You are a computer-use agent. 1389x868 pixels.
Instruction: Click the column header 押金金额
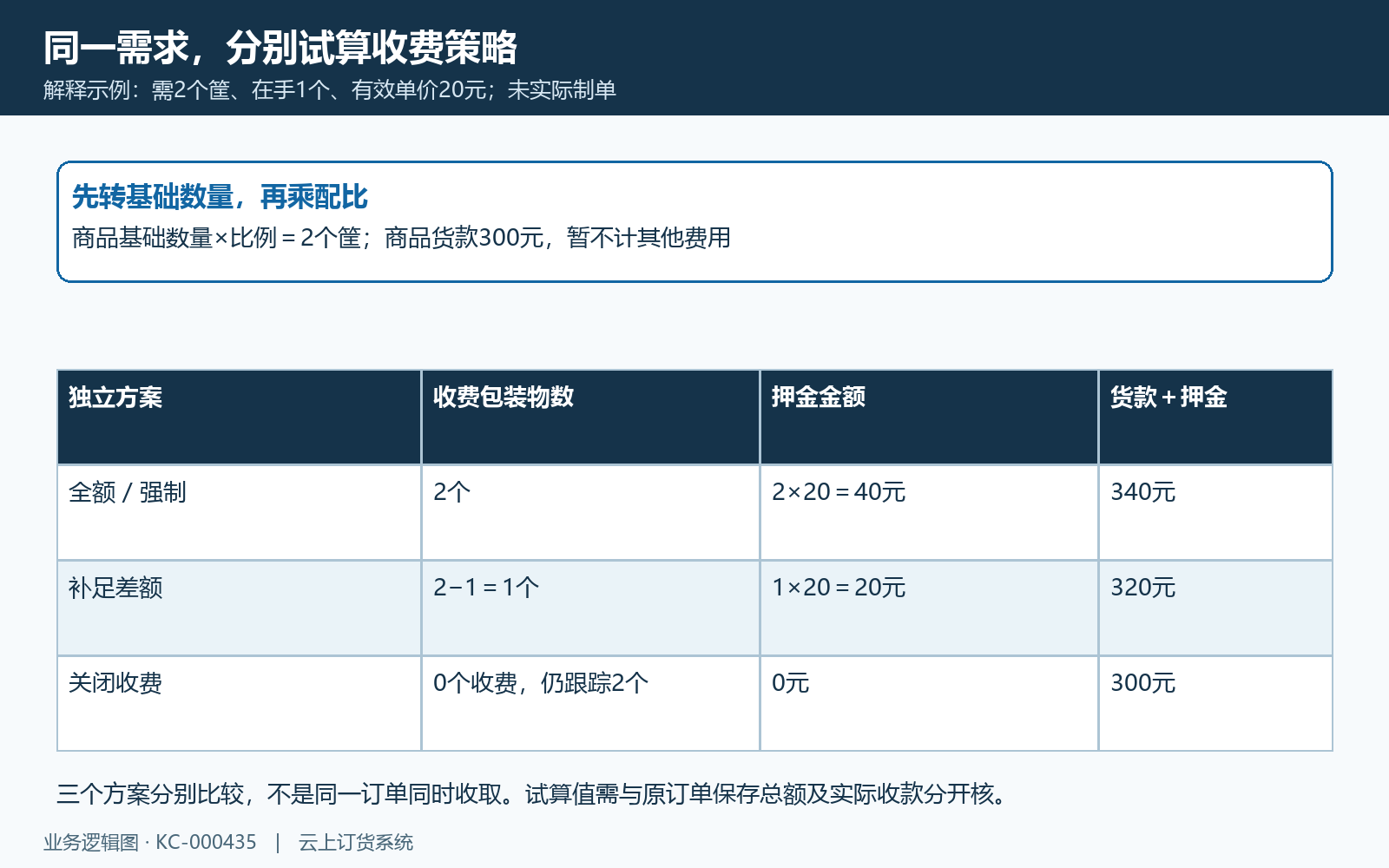point(929,417)
